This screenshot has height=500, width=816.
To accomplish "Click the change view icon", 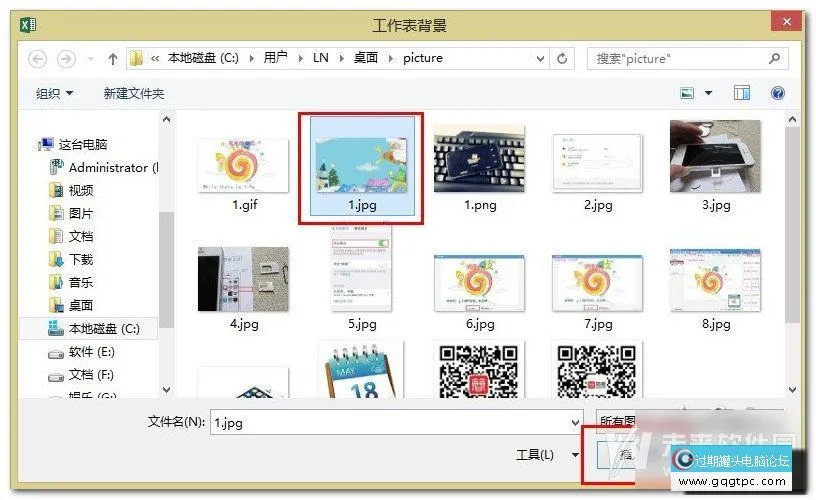I will tap(688, 93).
